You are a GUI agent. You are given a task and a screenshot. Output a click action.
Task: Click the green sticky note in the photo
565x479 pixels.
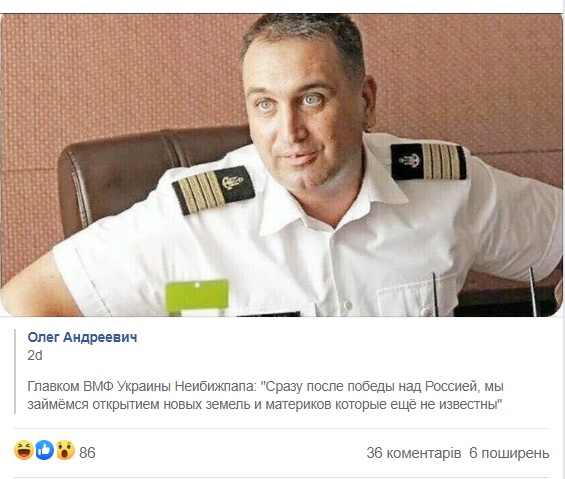tap(197, 297)
